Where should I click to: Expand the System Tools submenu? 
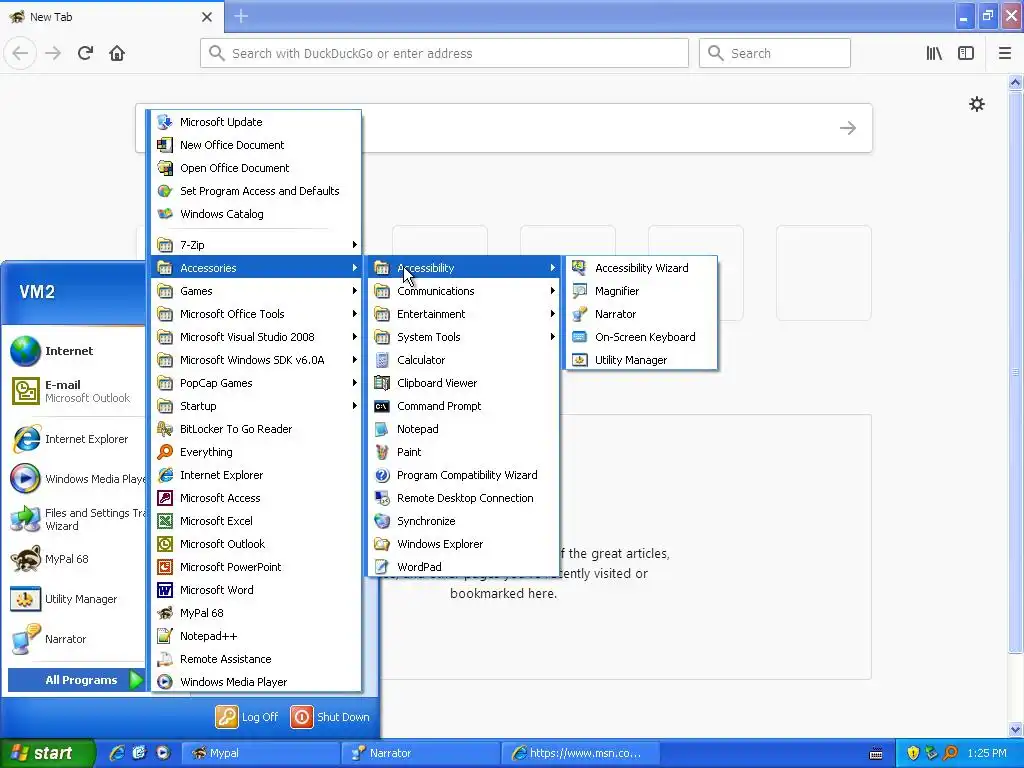(x=464, y=337)
